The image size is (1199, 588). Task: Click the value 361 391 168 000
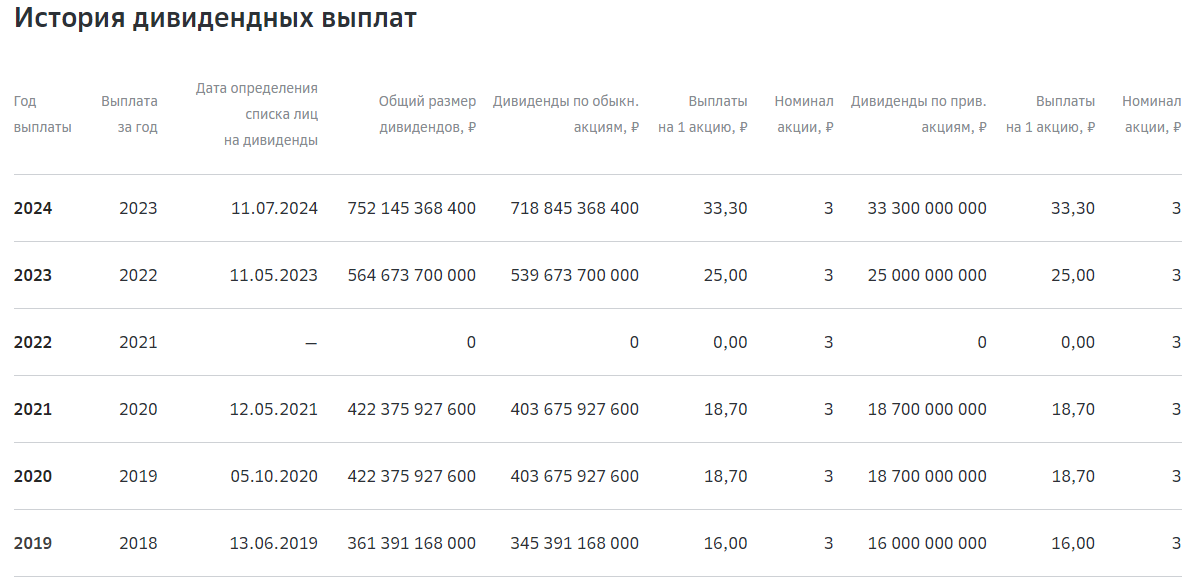pos(412,543)
